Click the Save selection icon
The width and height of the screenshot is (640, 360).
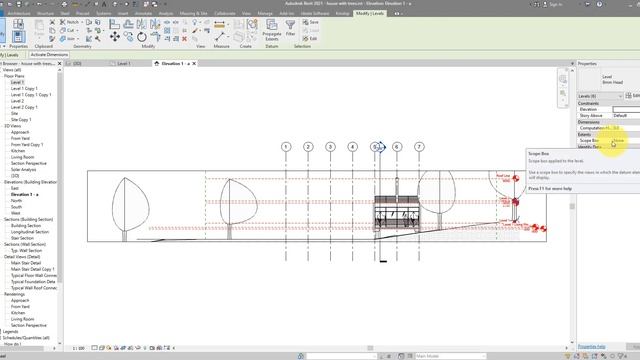coord(311,22)
